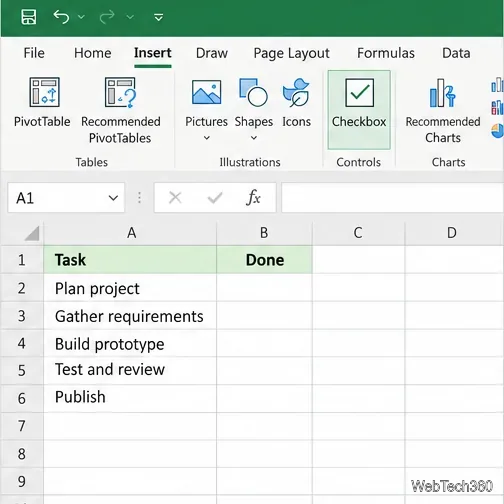The image size is (504, 504).
Task: Click the 'Publish' cell
Action: (130, 398)
